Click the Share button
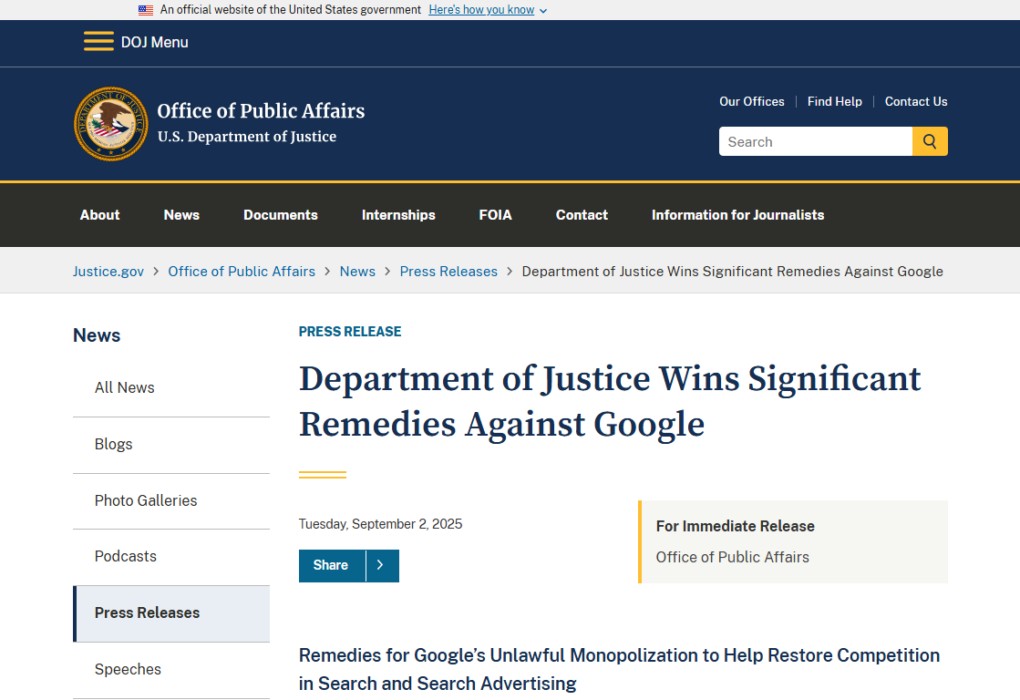Screen dimensions: 1020x700 point(332,565)
